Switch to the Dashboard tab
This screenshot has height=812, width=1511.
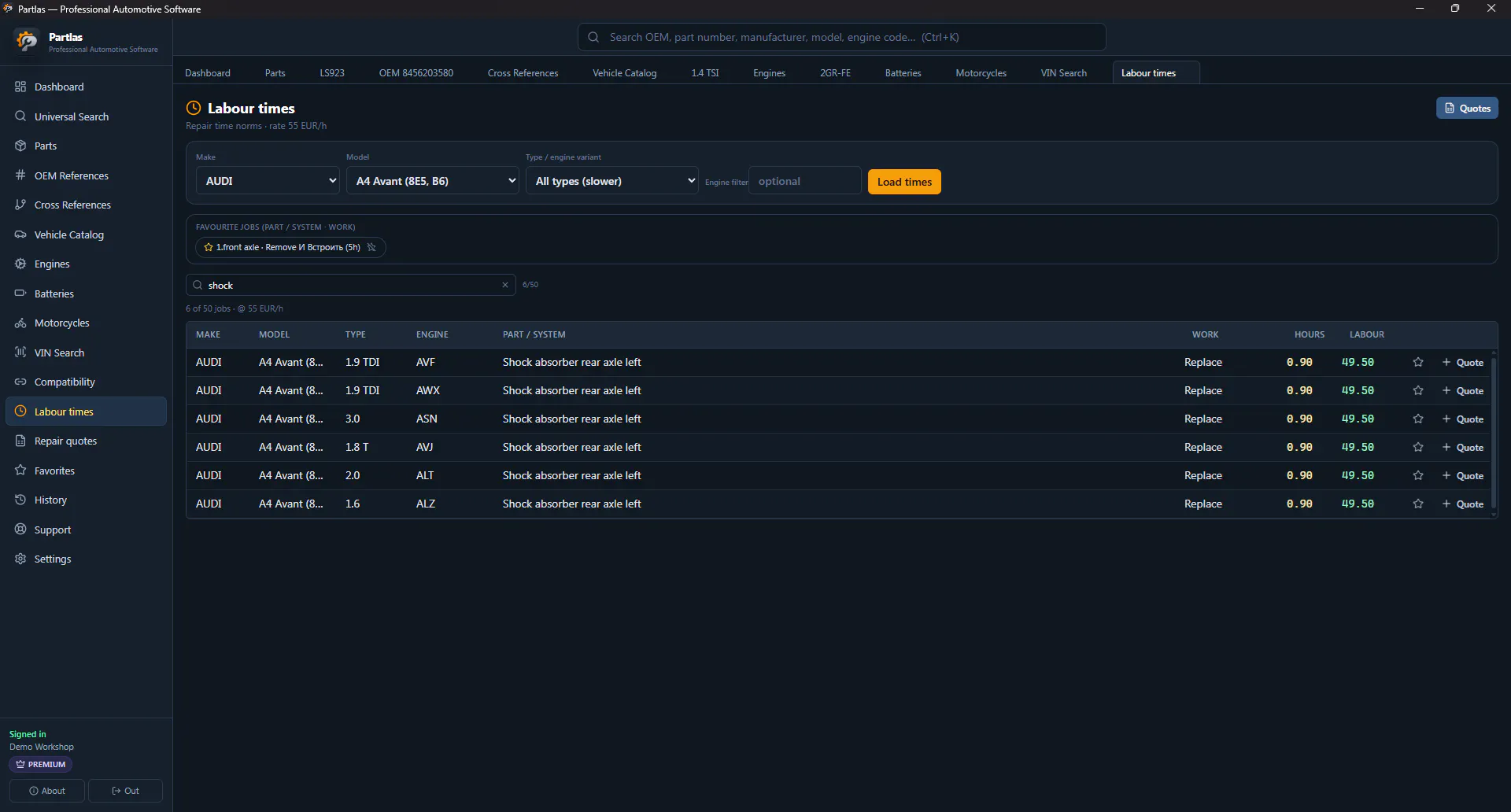tap(208, 73)
